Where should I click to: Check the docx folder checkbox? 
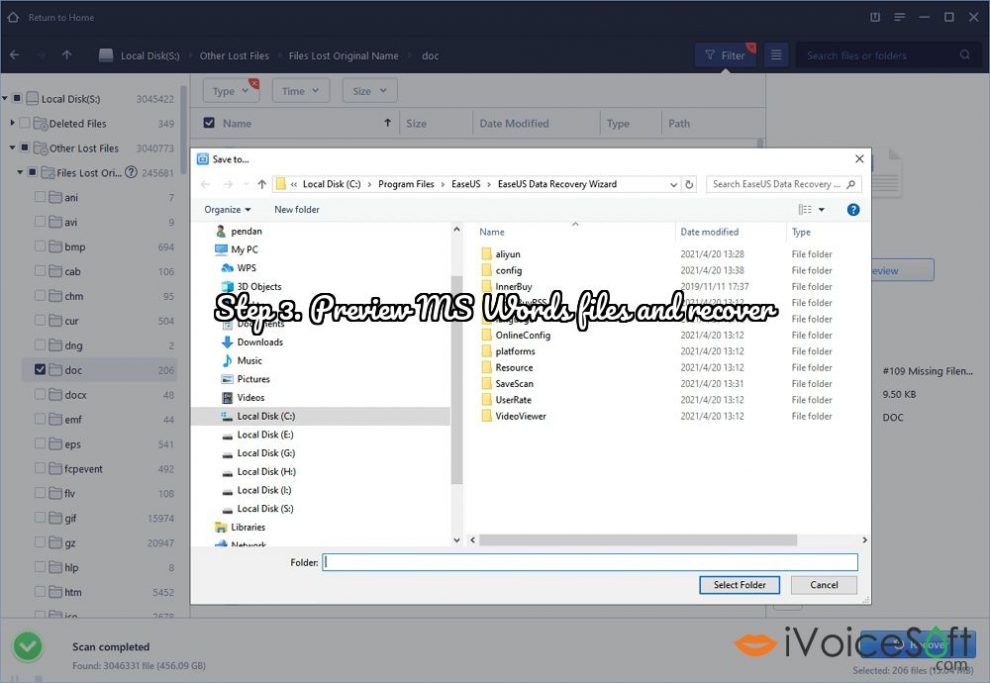[40, 394]
